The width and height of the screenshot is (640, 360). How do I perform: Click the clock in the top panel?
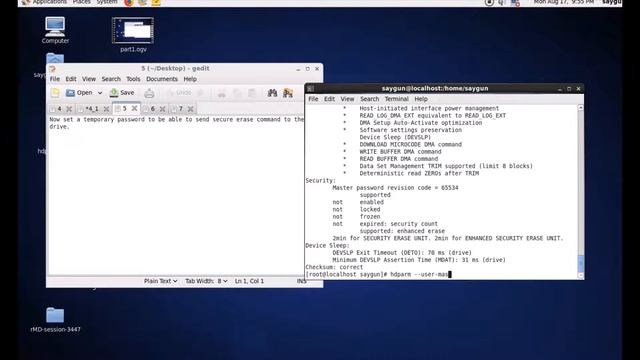(564, 2)
